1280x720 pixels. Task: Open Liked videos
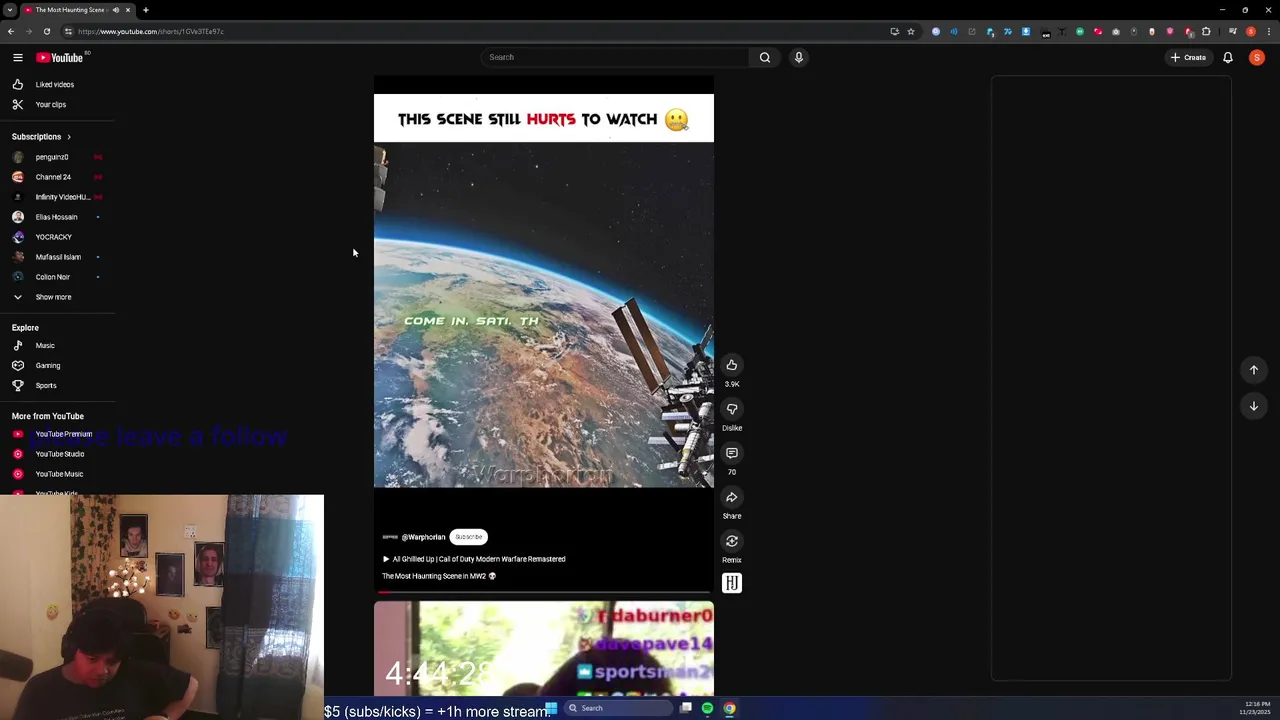(55, 85)
